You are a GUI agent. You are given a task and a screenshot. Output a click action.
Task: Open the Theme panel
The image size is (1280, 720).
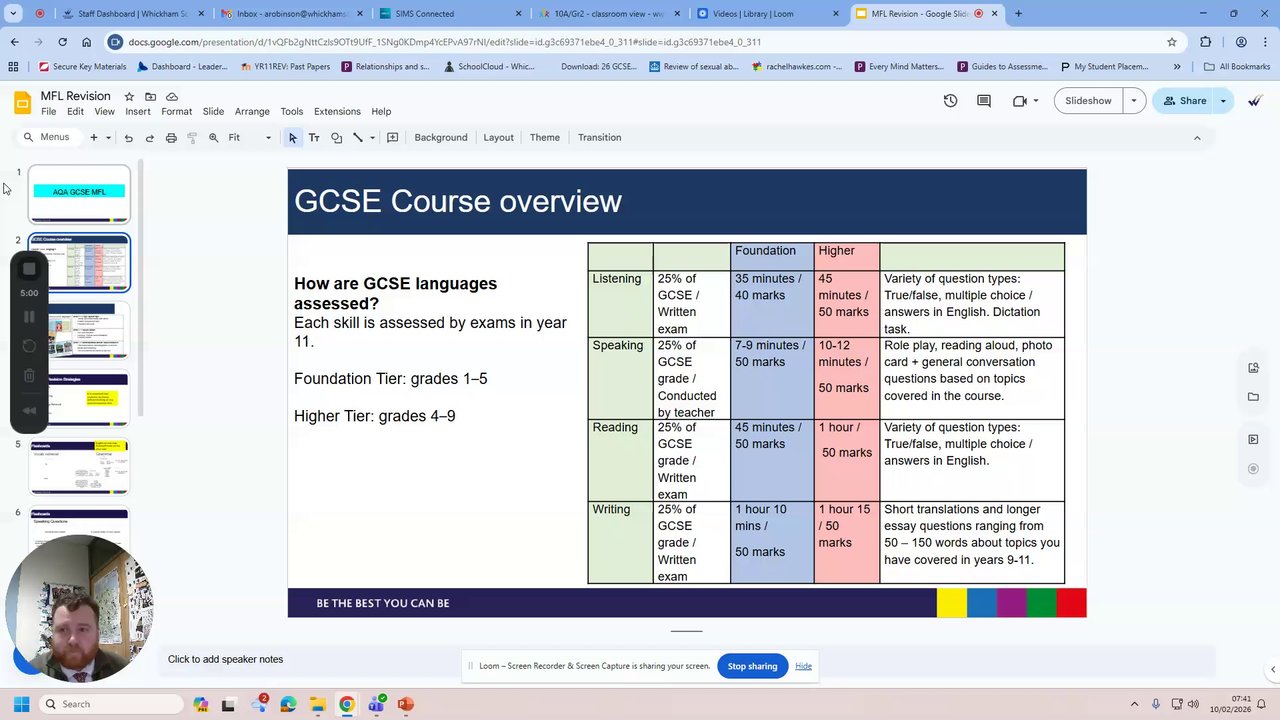pos(545,138)
